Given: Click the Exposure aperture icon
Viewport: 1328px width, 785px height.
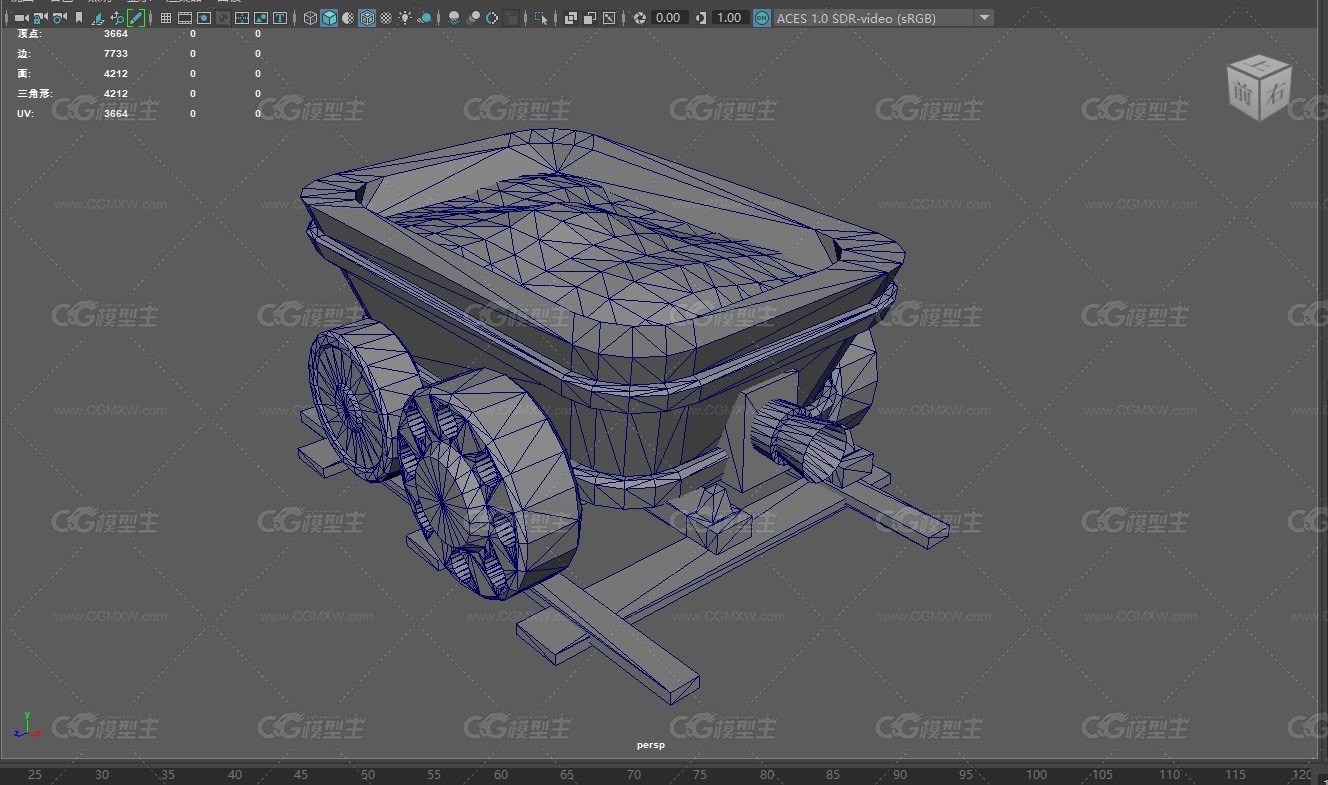Looking at the screenshot, I should point(640,18).
